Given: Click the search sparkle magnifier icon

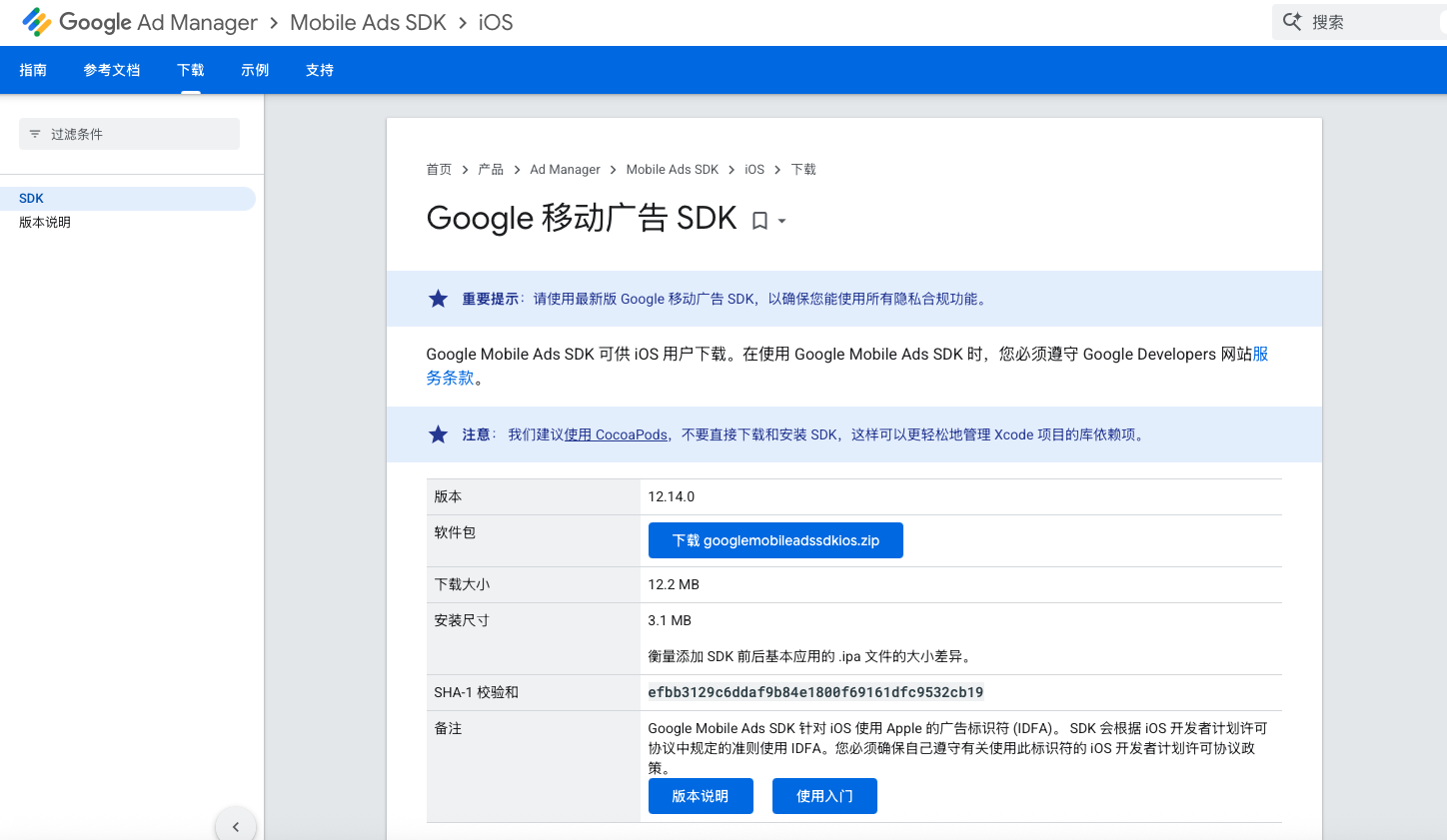Looking at the screenshot, I should [x=1292, y=22].
